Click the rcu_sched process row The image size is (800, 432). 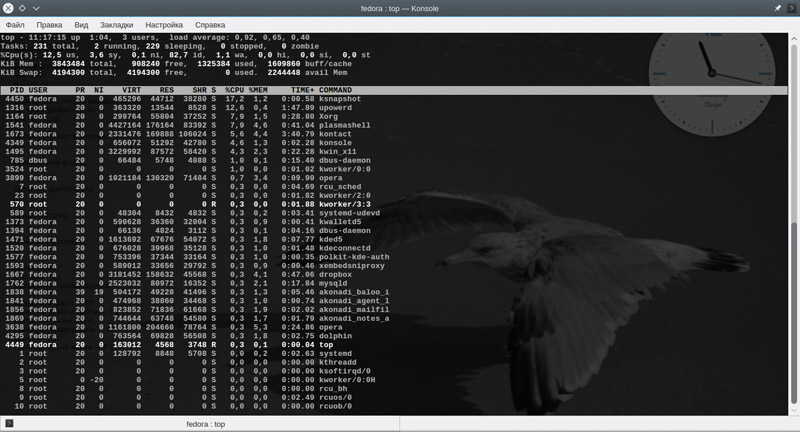(183, 187)
